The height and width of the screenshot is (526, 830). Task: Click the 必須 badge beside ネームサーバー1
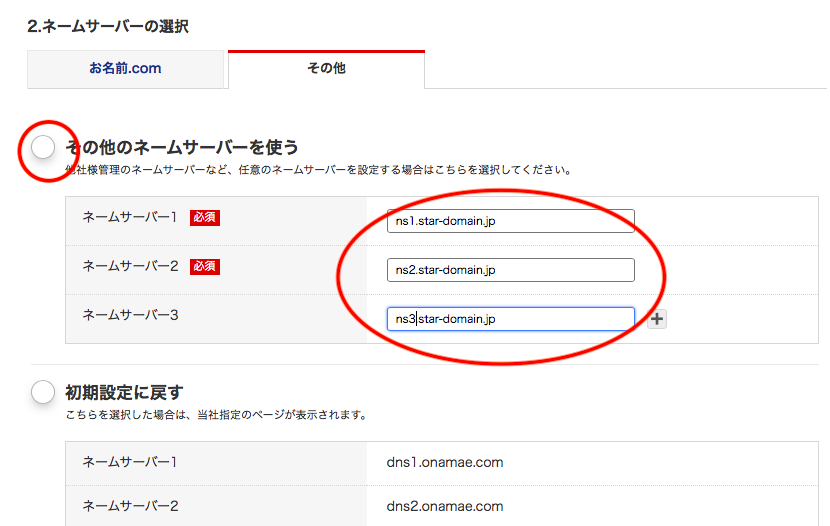pos(205,217)
